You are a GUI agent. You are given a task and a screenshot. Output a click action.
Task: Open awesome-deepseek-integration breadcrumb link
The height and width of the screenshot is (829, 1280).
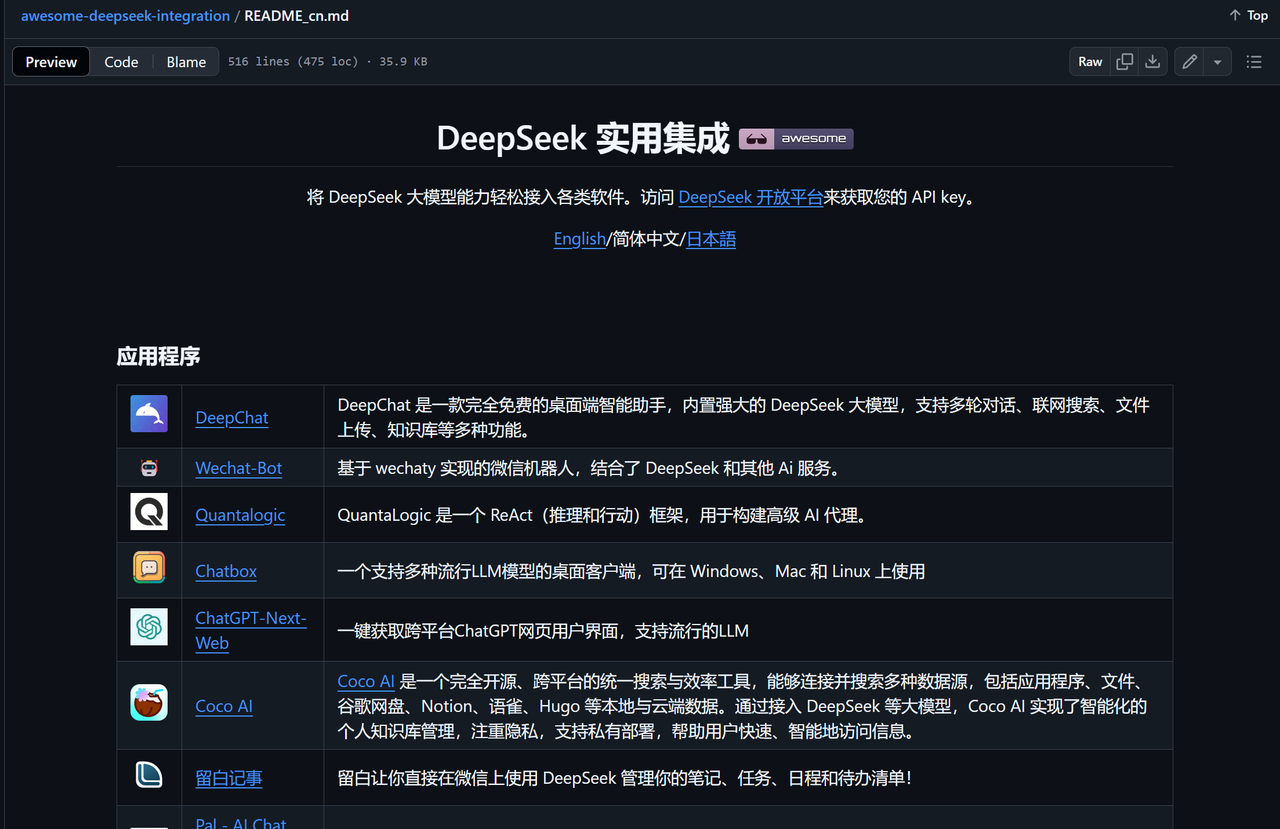tap(125, 16)
